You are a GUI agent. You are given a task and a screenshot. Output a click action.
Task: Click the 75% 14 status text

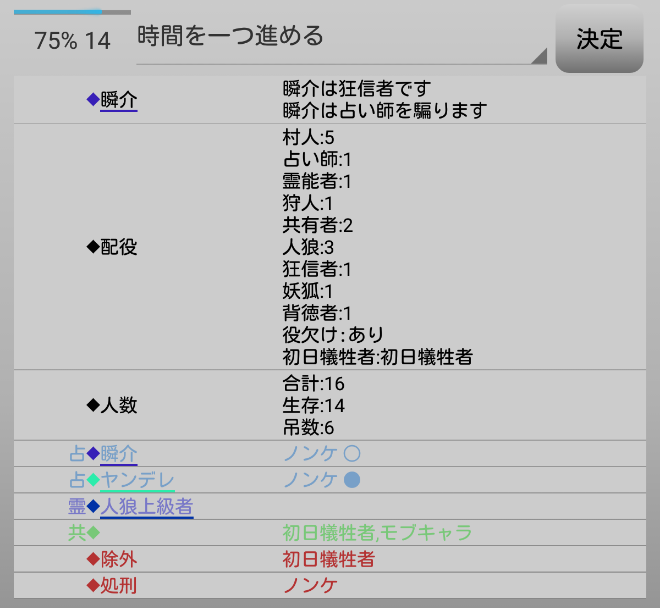[72, 41]
